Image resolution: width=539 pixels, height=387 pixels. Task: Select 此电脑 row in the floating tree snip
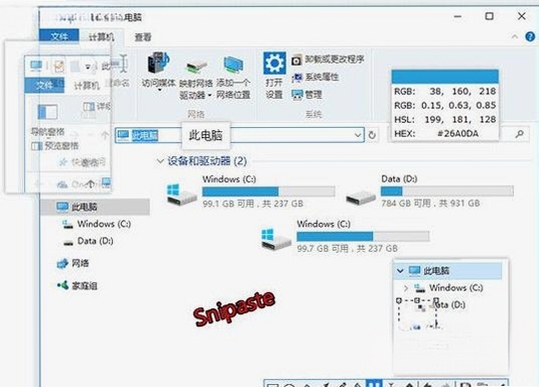click(x=448, y=270)
